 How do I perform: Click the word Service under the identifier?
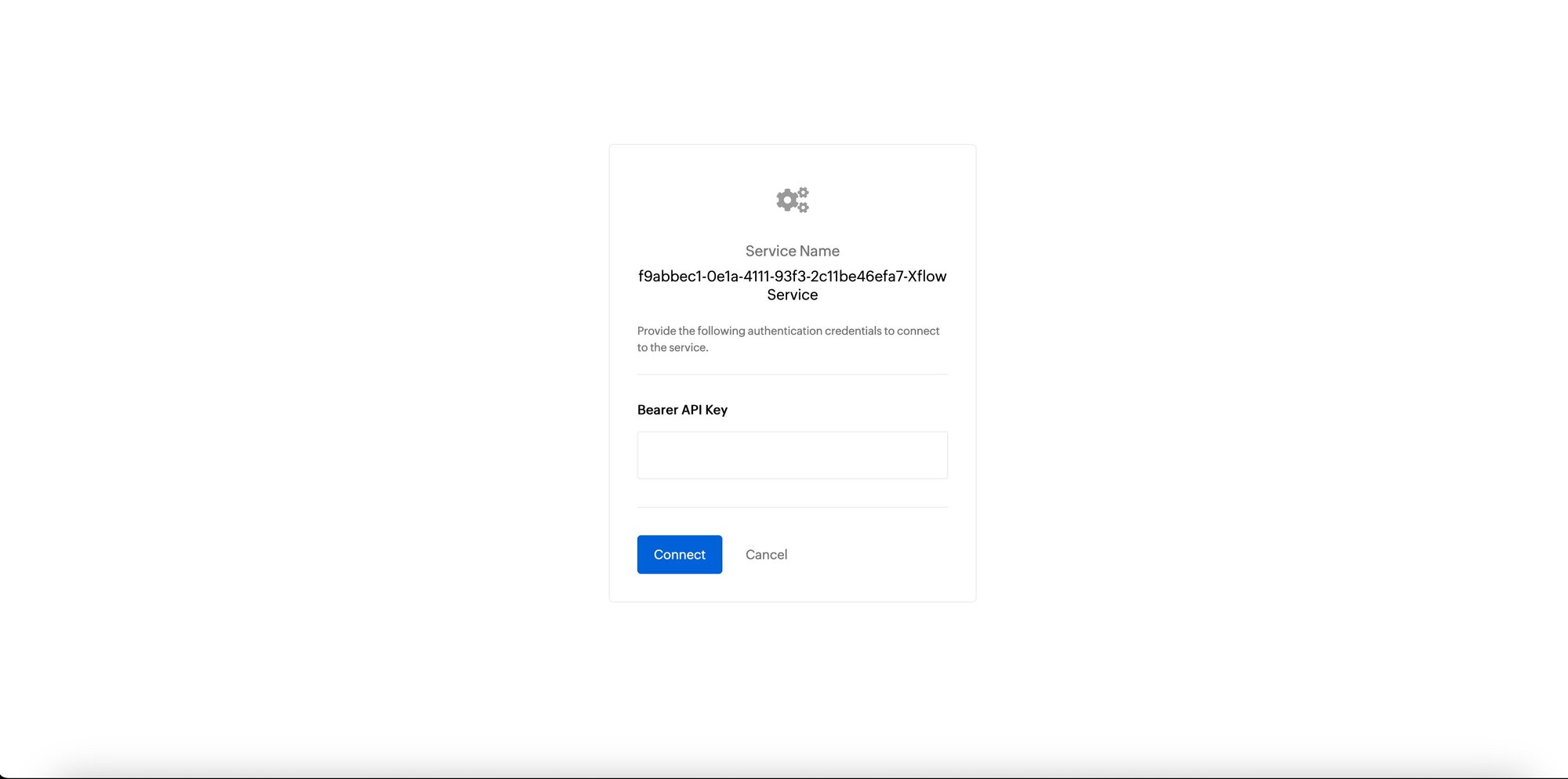793,295
